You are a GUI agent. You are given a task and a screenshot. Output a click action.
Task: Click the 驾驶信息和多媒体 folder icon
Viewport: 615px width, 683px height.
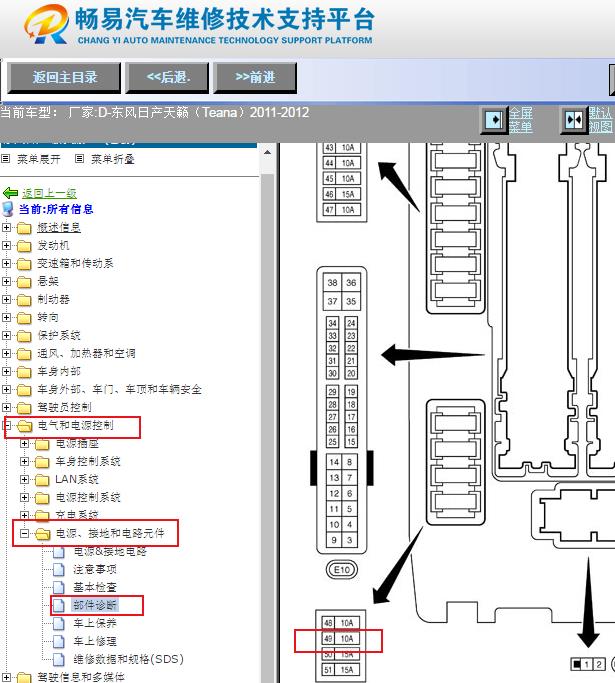(x=24, y=677)
